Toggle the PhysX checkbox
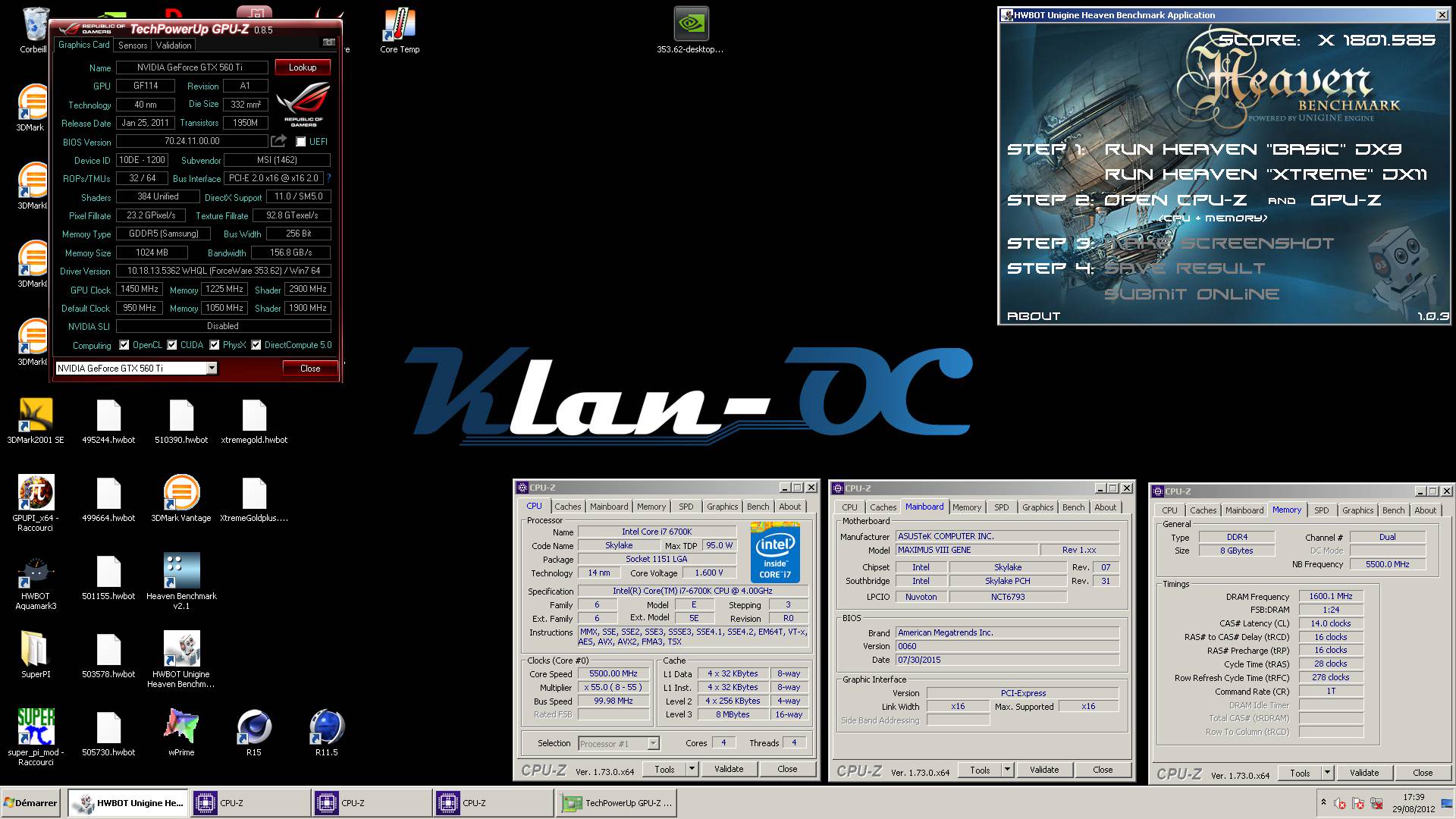The height and width of the screenshot is (819, 1456). [215, 345]
